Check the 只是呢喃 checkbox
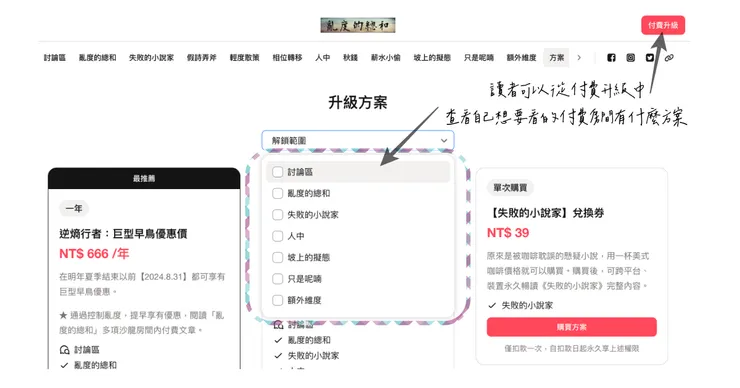 pyautogui.click(x=278, y=279)
